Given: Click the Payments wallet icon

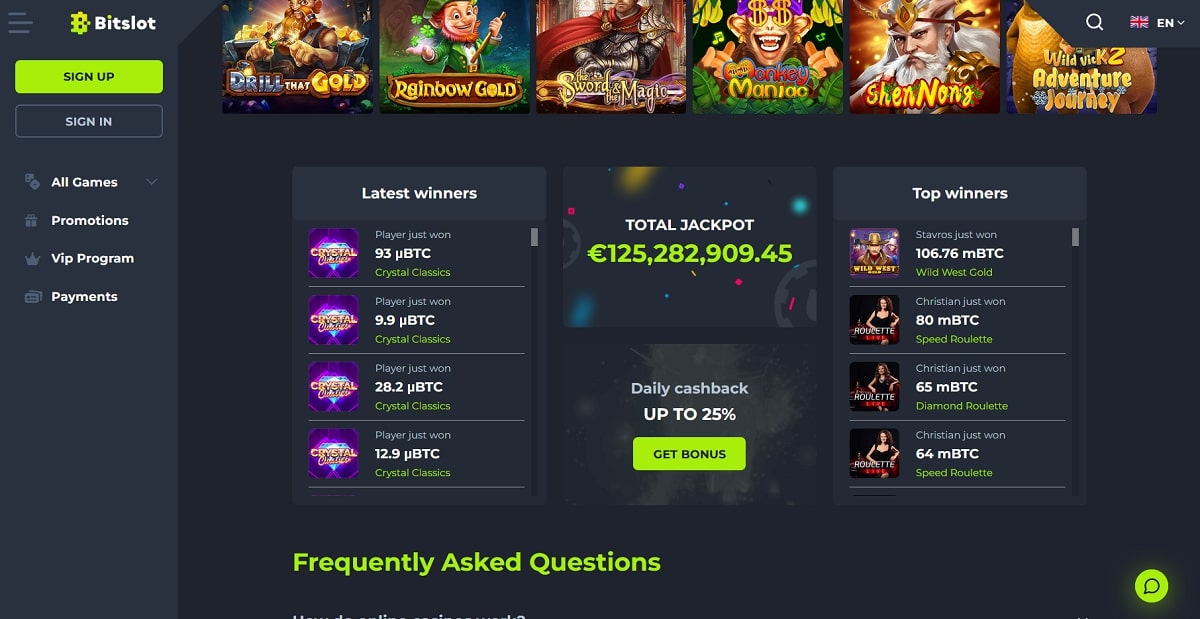Looking at the screenshot, I should 32,296.
